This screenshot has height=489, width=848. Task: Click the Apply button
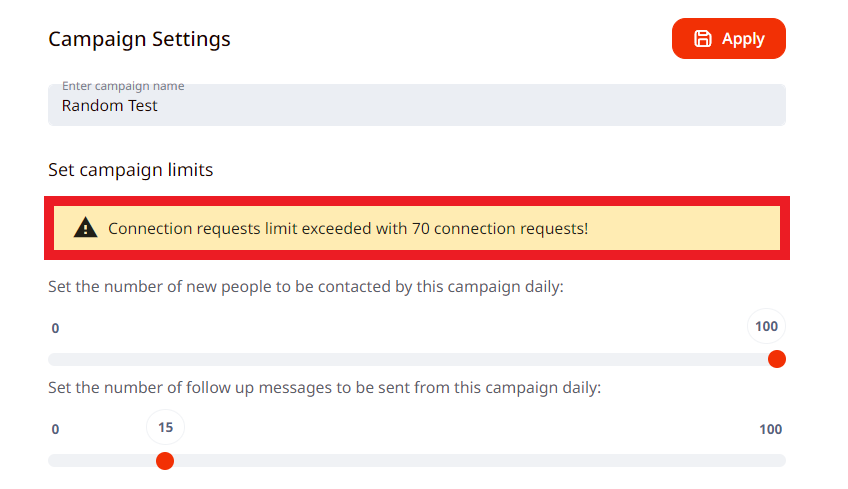[x=728, y=39]
